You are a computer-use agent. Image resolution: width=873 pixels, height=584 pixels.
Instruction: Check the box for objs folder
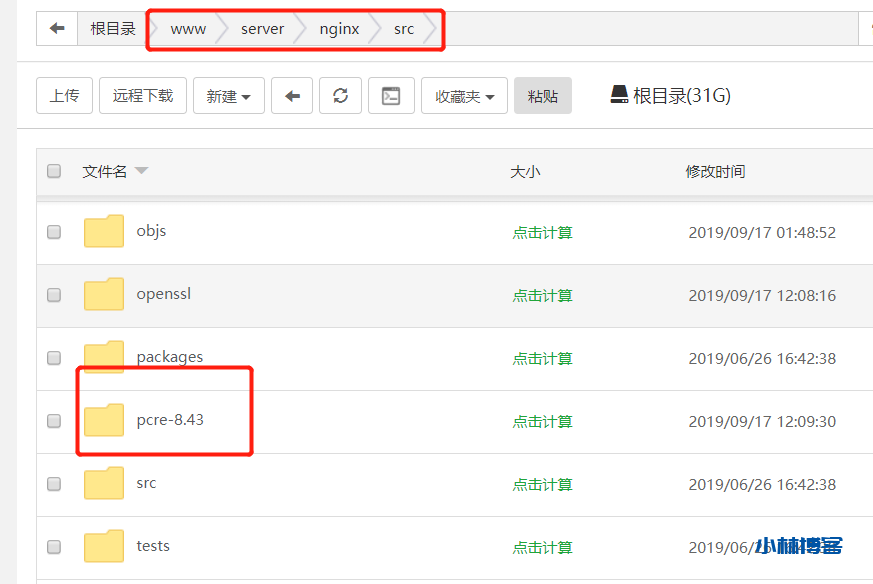click(x=54, y=232)
